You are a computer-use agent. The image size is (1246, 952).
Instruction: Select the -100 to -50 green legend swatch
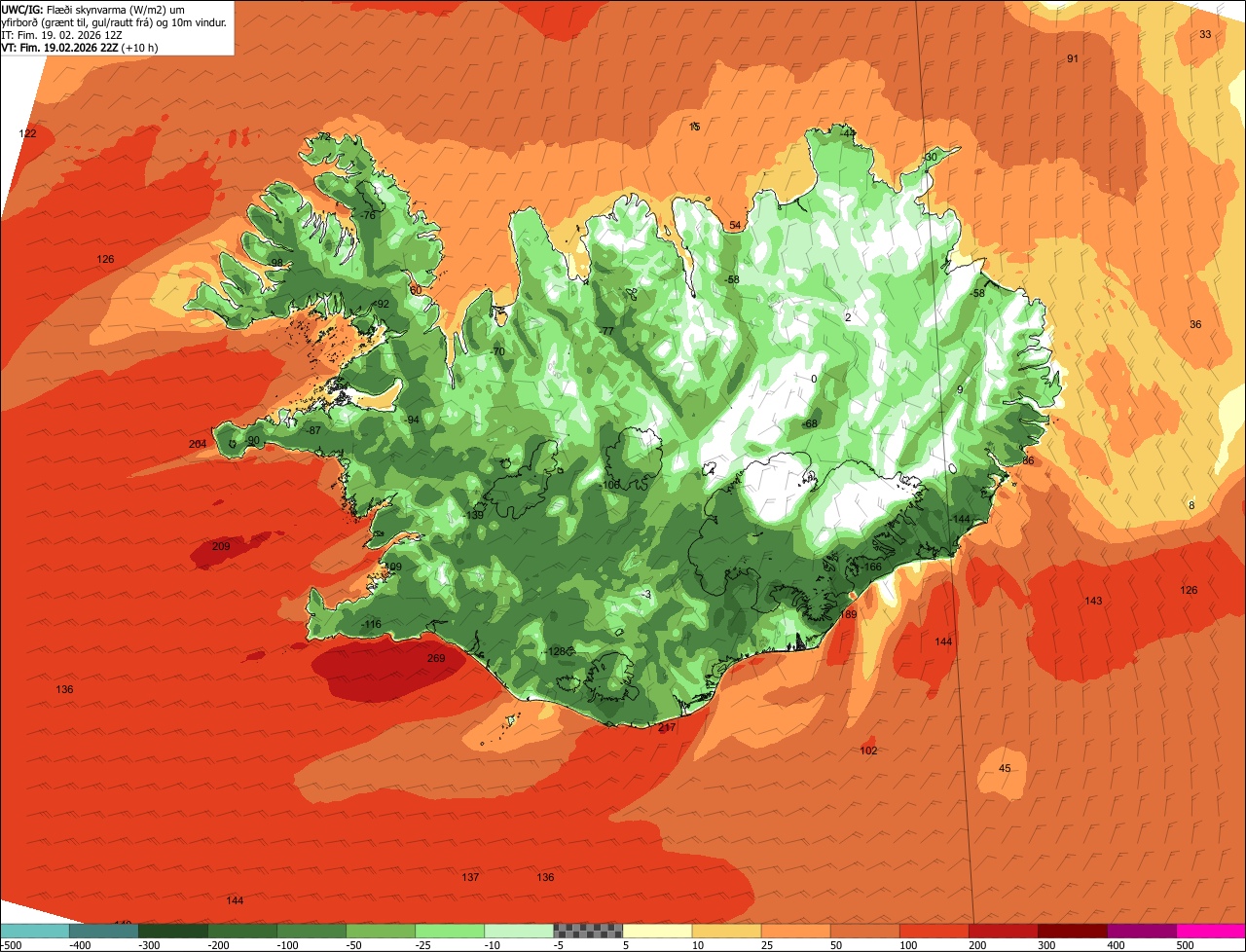tap(311, 931)
